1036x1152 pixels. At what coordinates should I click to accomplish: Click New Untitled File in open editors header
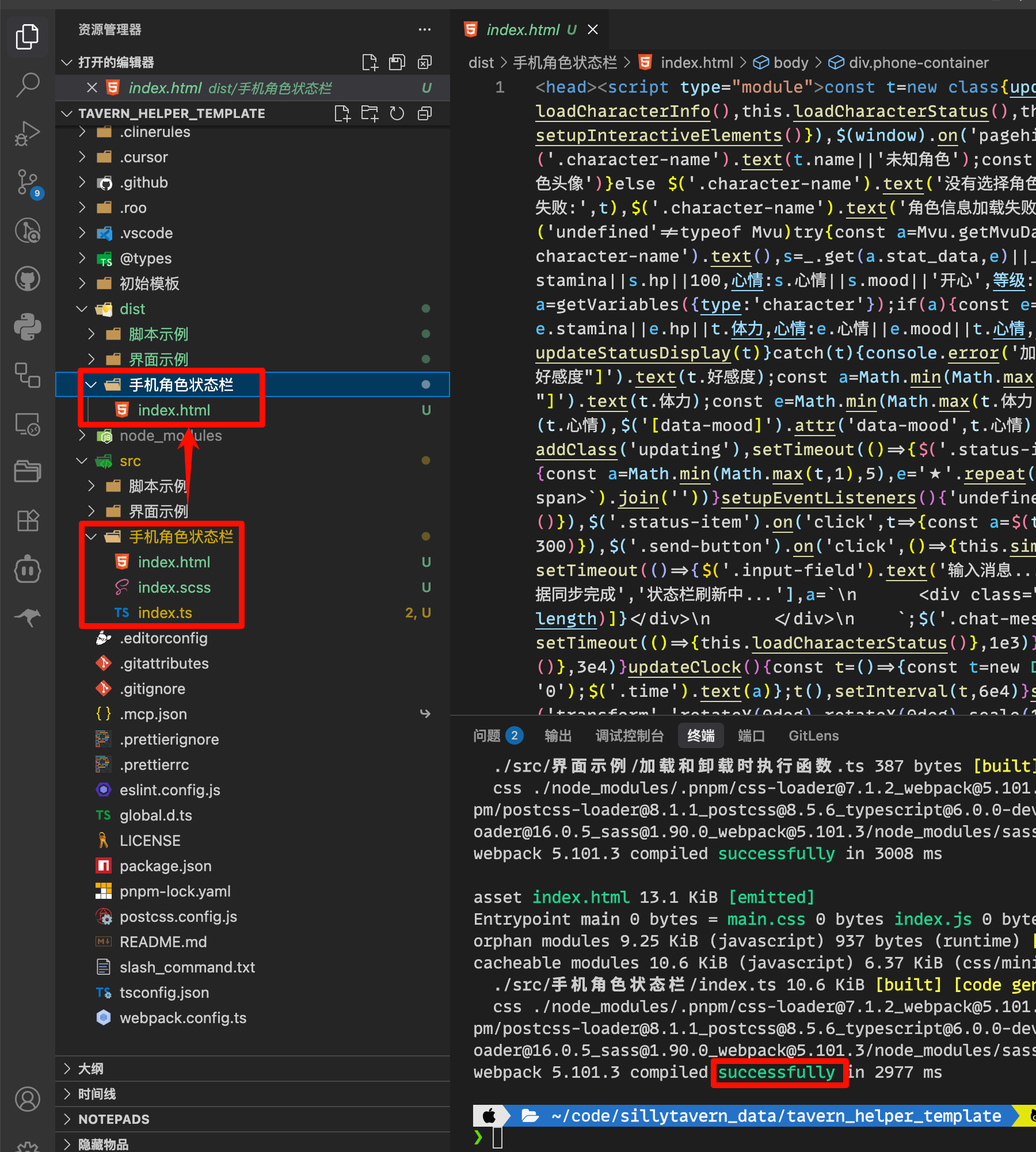point(370,62)
